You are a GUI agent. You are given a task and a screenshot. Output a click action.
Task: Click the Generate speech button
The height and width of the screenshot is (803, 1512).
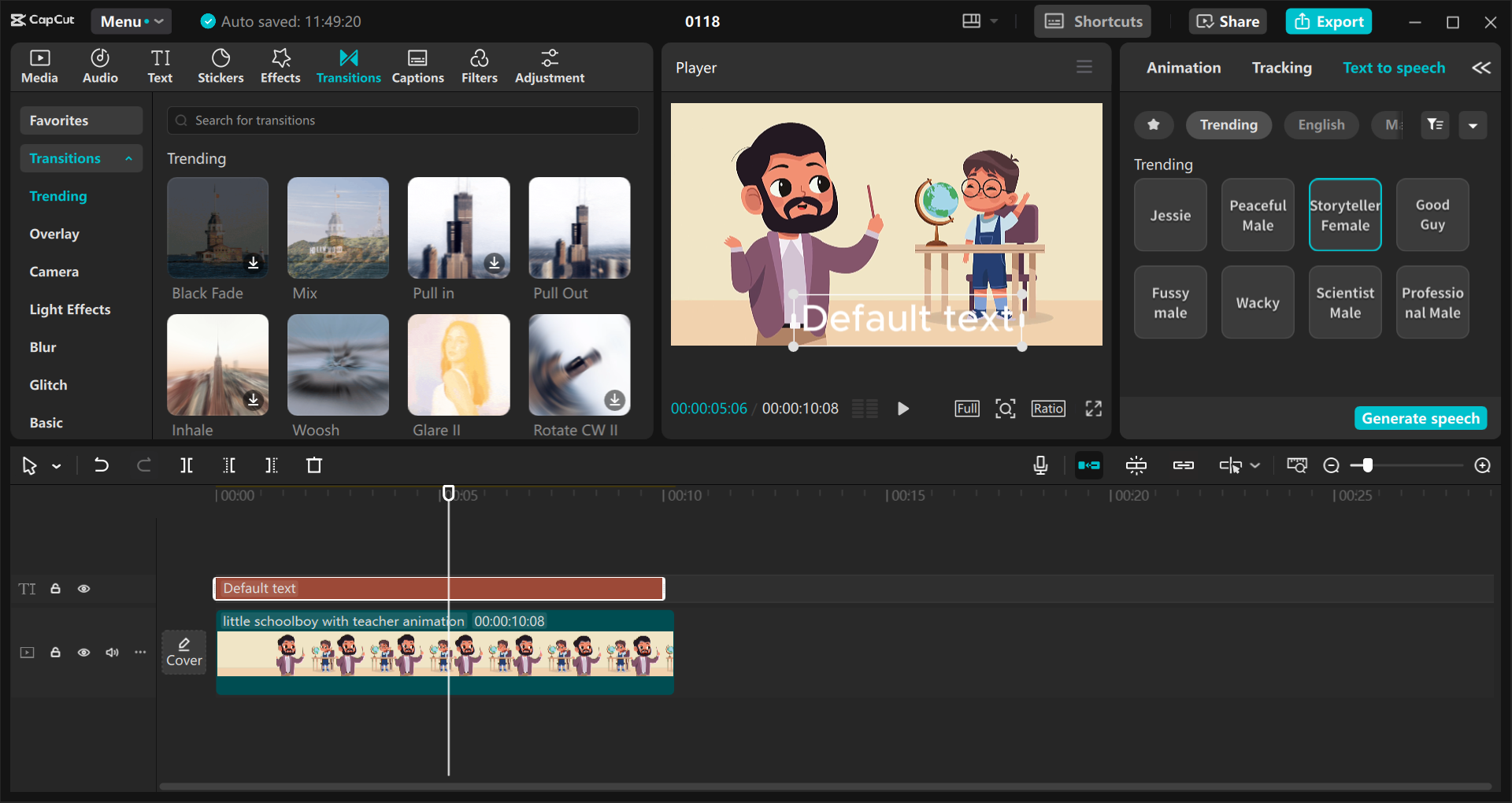pos(1420,418)
